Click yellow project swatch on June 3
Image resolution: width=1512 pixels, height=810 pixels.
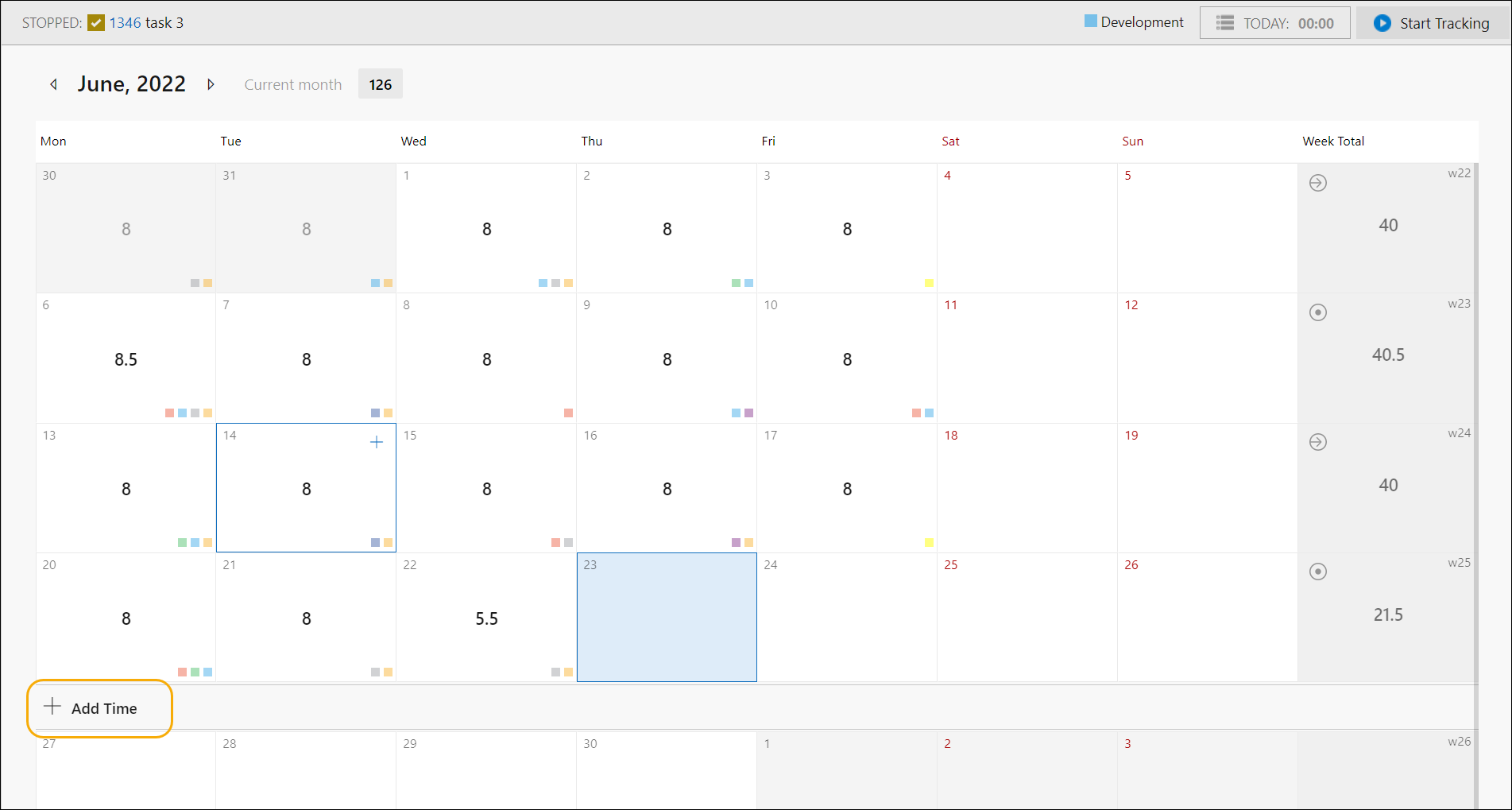929,283
